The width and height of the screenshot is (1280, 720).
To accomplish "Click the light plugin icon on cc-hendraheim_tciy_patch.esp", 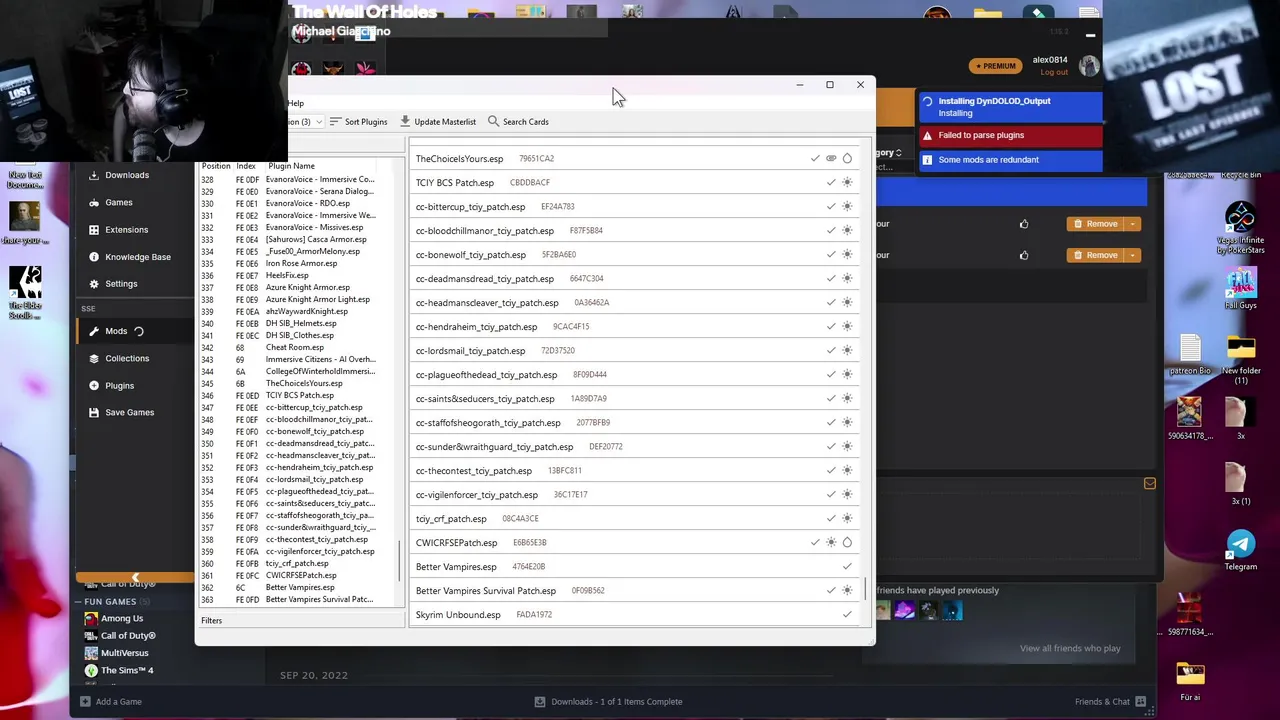I will click(x=847, y=326).
